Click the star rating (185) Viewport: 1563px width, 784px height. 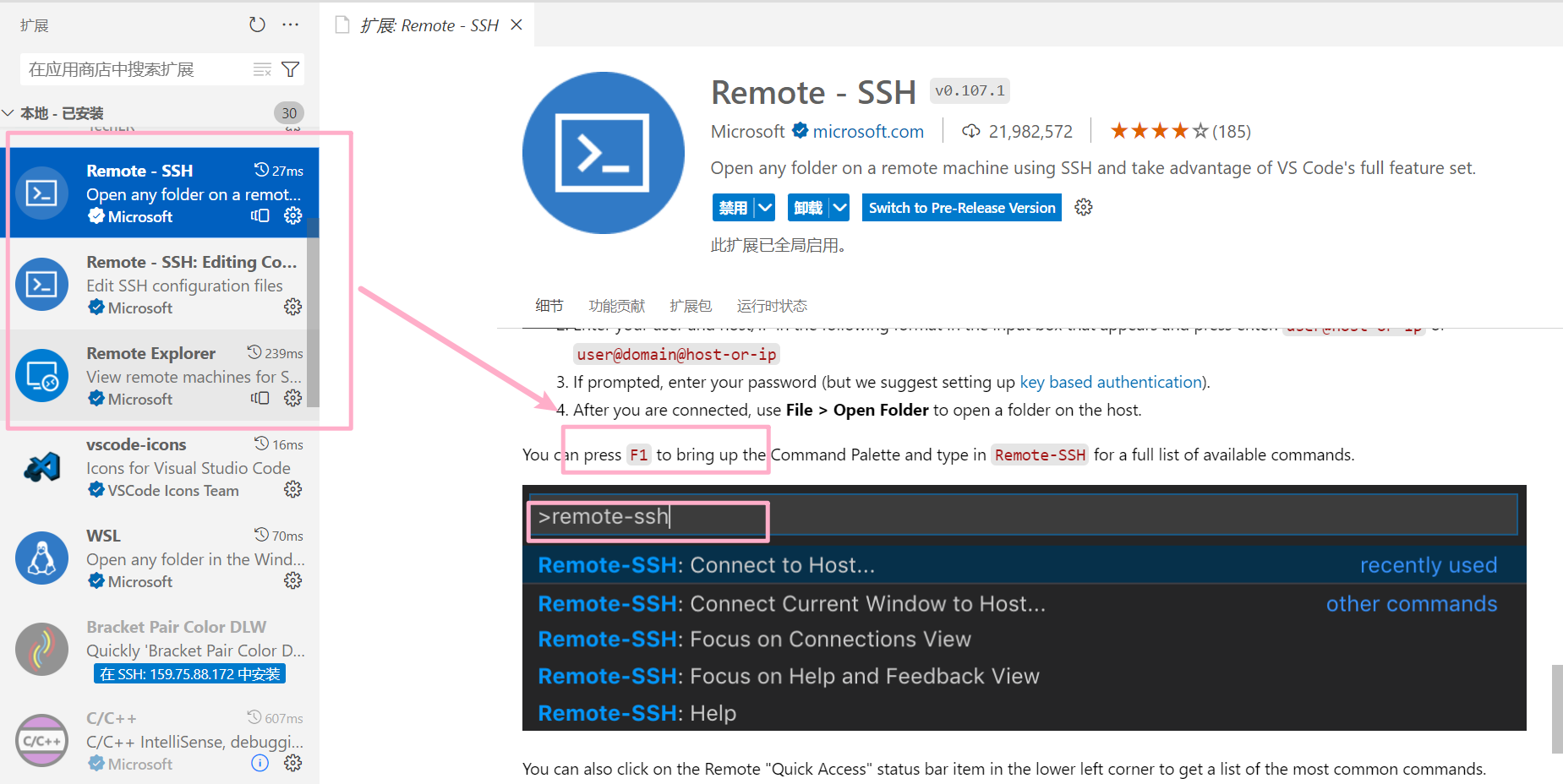[x=1180, y=131]
